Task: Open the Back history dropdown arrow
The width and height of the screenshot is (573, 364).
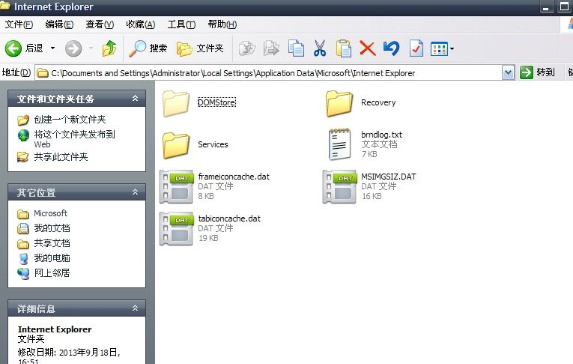Action: coord(53,48)
